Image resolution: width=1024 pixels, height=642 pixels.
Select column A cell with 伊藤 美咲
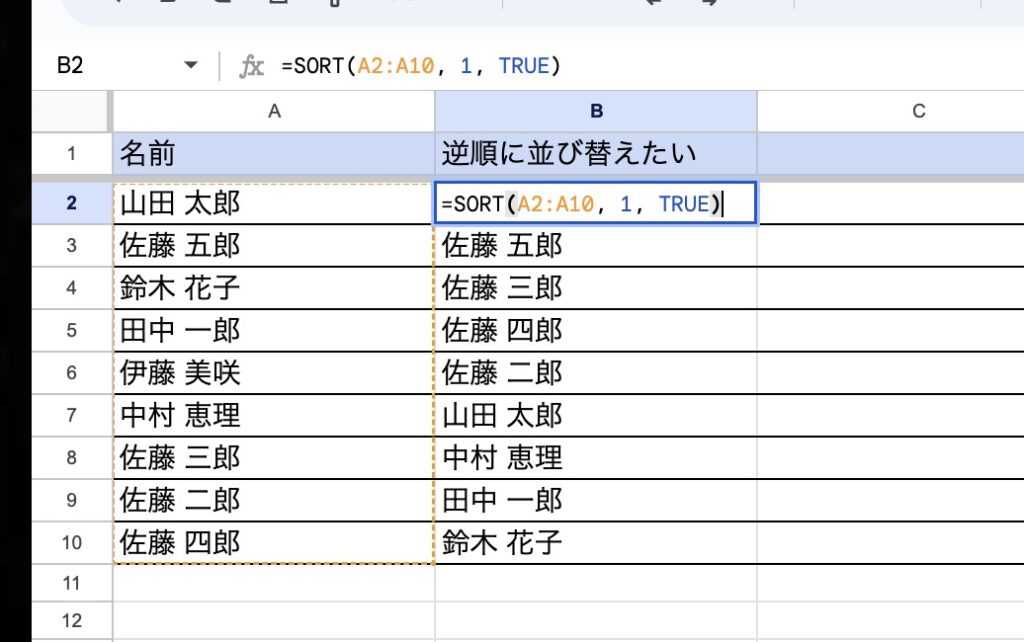tap(273, 373)
